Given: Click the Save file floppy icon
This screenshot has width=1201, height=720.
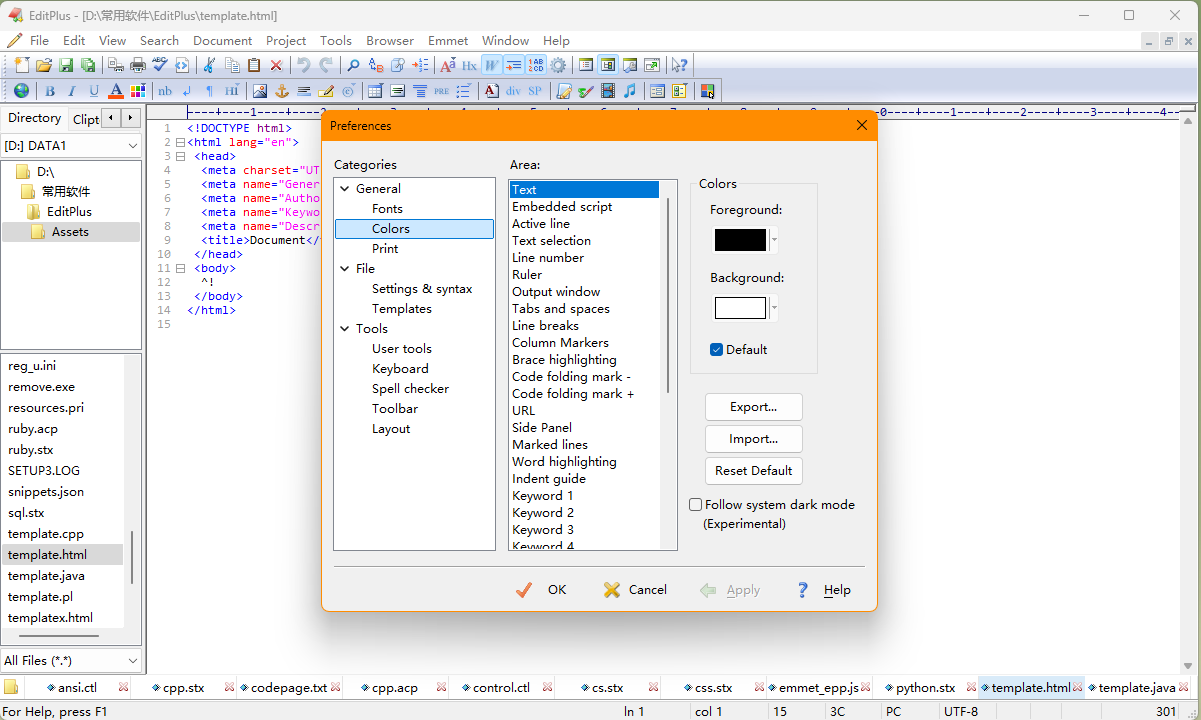Looking at the screenshot, I should click(66, 65).
